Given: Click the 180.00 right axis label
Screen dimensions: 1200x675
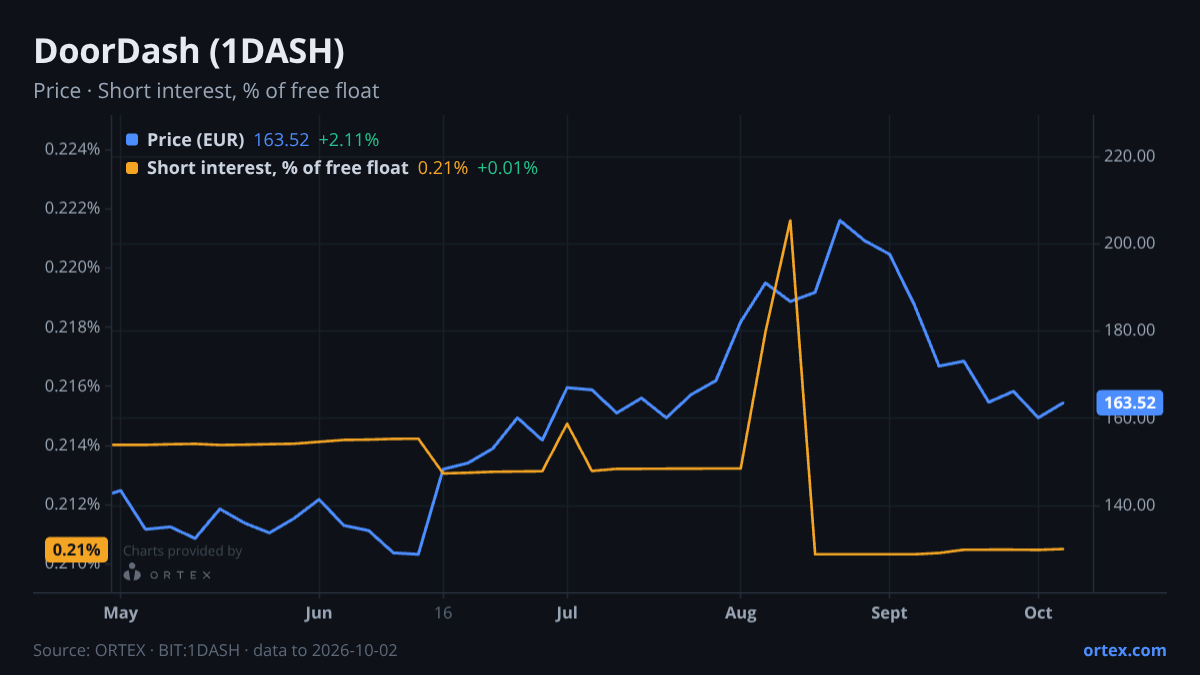Looking at the screenshot, I should (1131, 330).
